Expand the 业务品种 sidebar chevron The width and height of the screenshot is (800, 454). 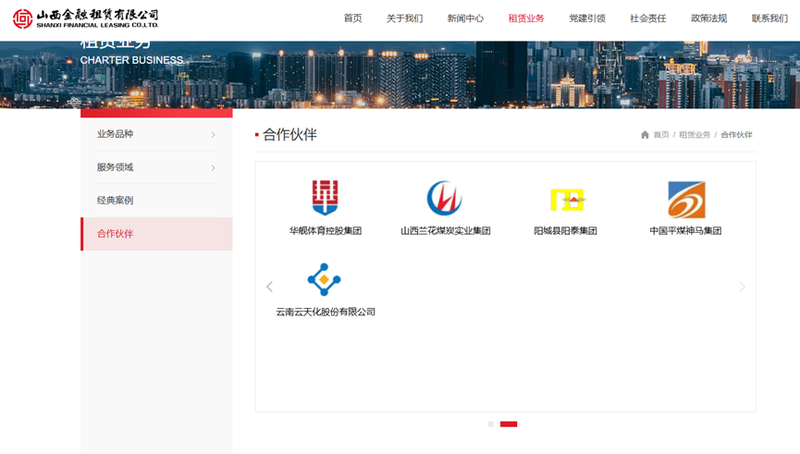point(213,135)
